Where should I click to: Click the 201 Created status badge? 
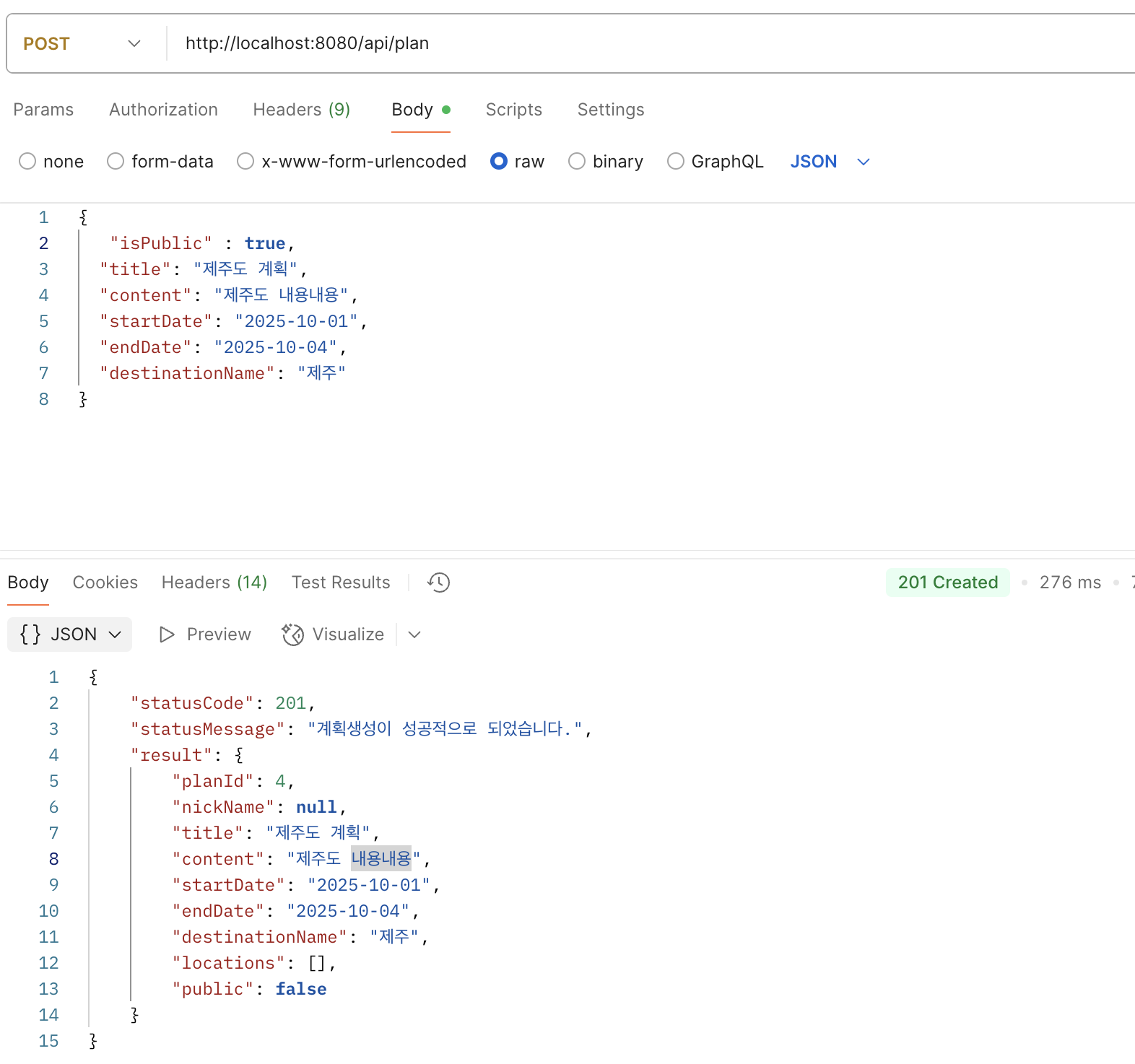point(947,583)
